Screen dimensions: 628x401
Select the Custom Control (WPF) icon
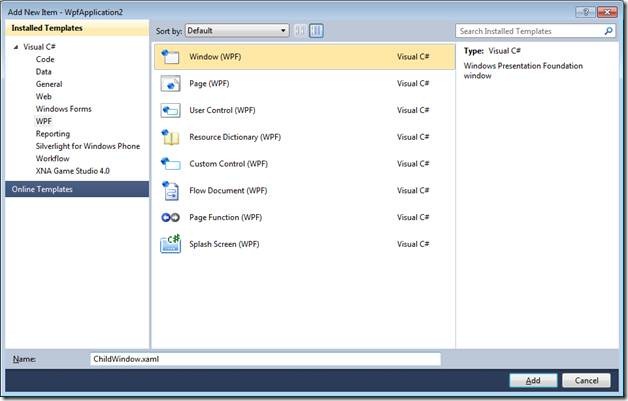coord(170,163)
